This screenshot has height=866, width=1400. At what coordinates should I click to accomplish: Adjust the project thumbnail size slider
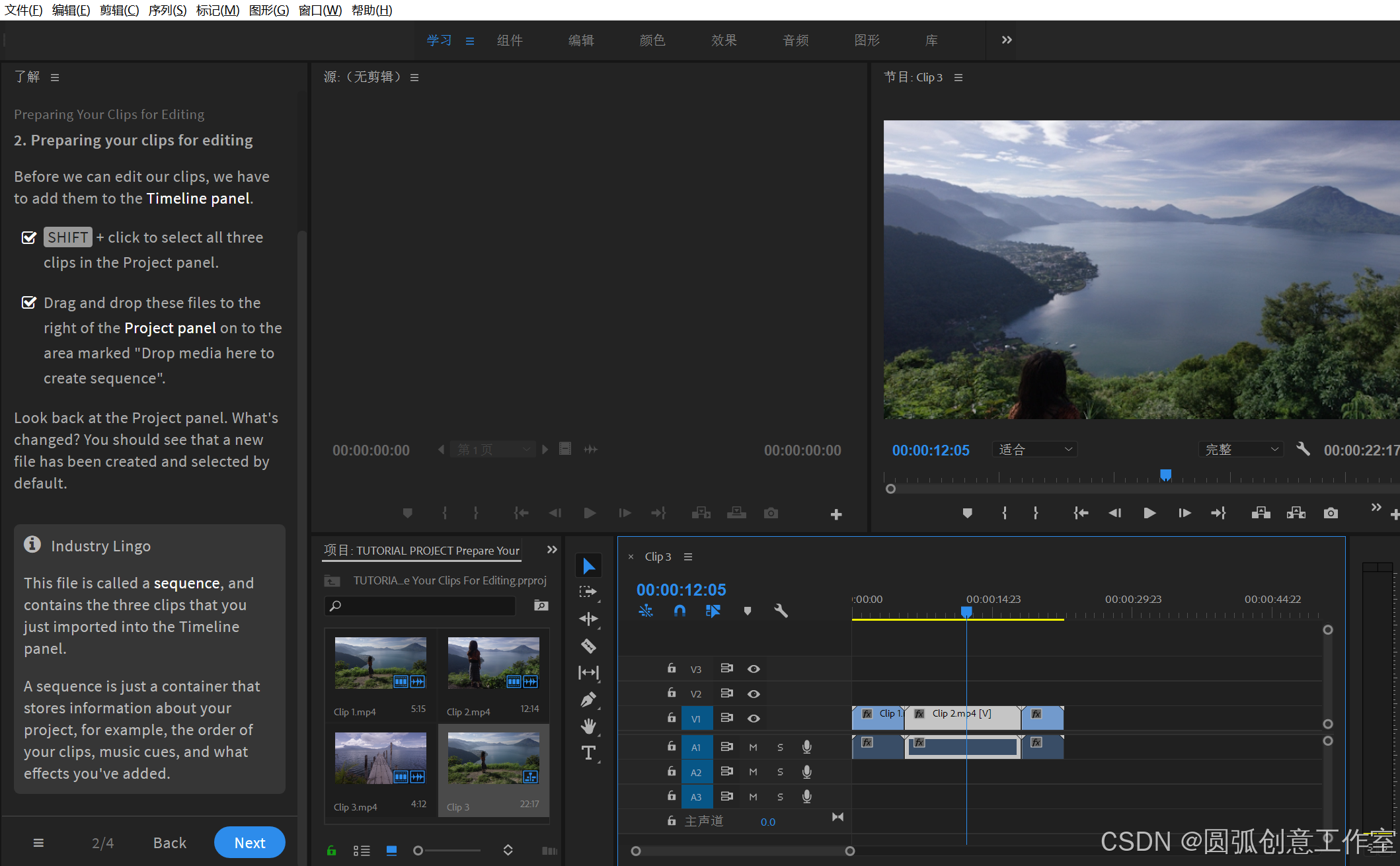418,851
